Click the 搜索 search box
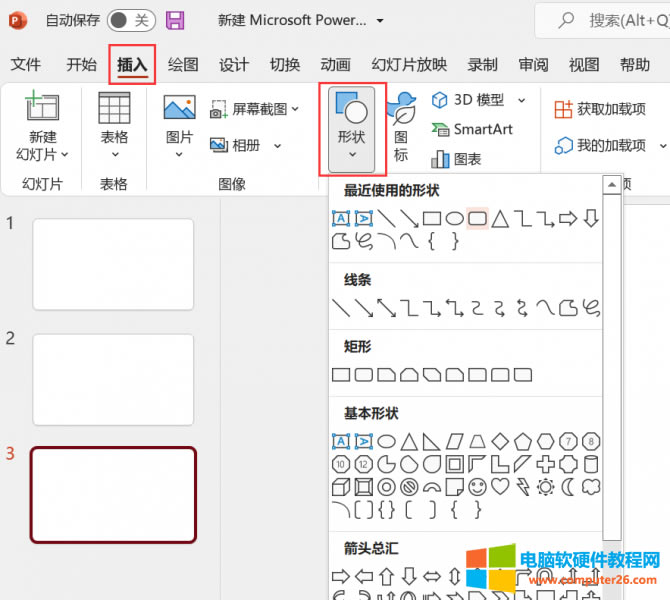670x600 pixels. (x=610, y=20)
